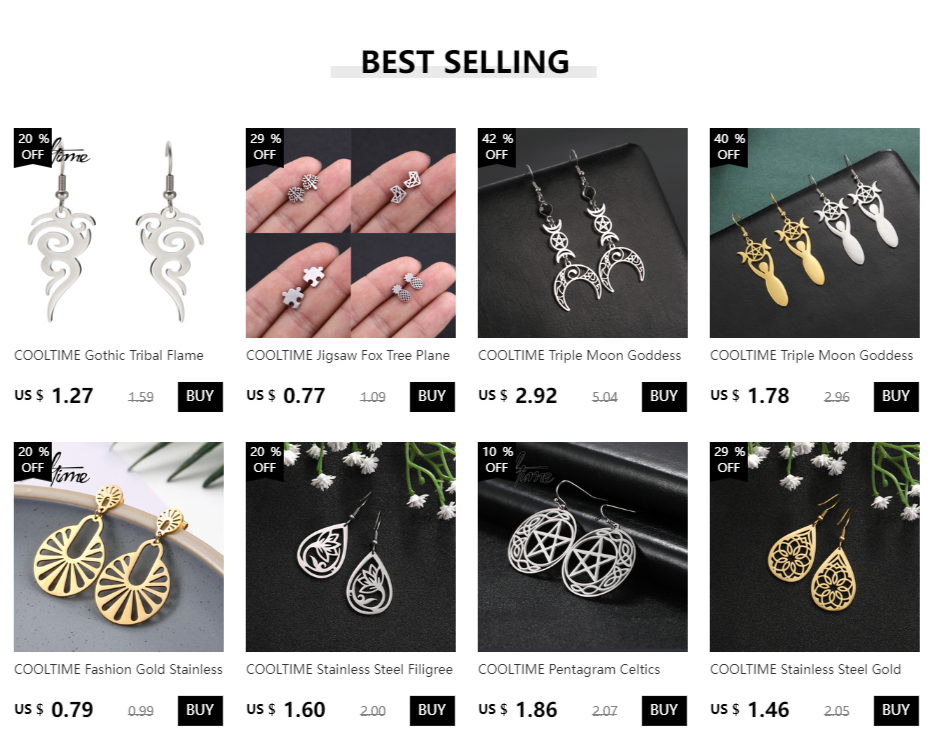The height and width of the screenshot is (749, 932).
Task: Buy the Stainless Steel Gold earrings at 1.46
Action: point(896,710)
